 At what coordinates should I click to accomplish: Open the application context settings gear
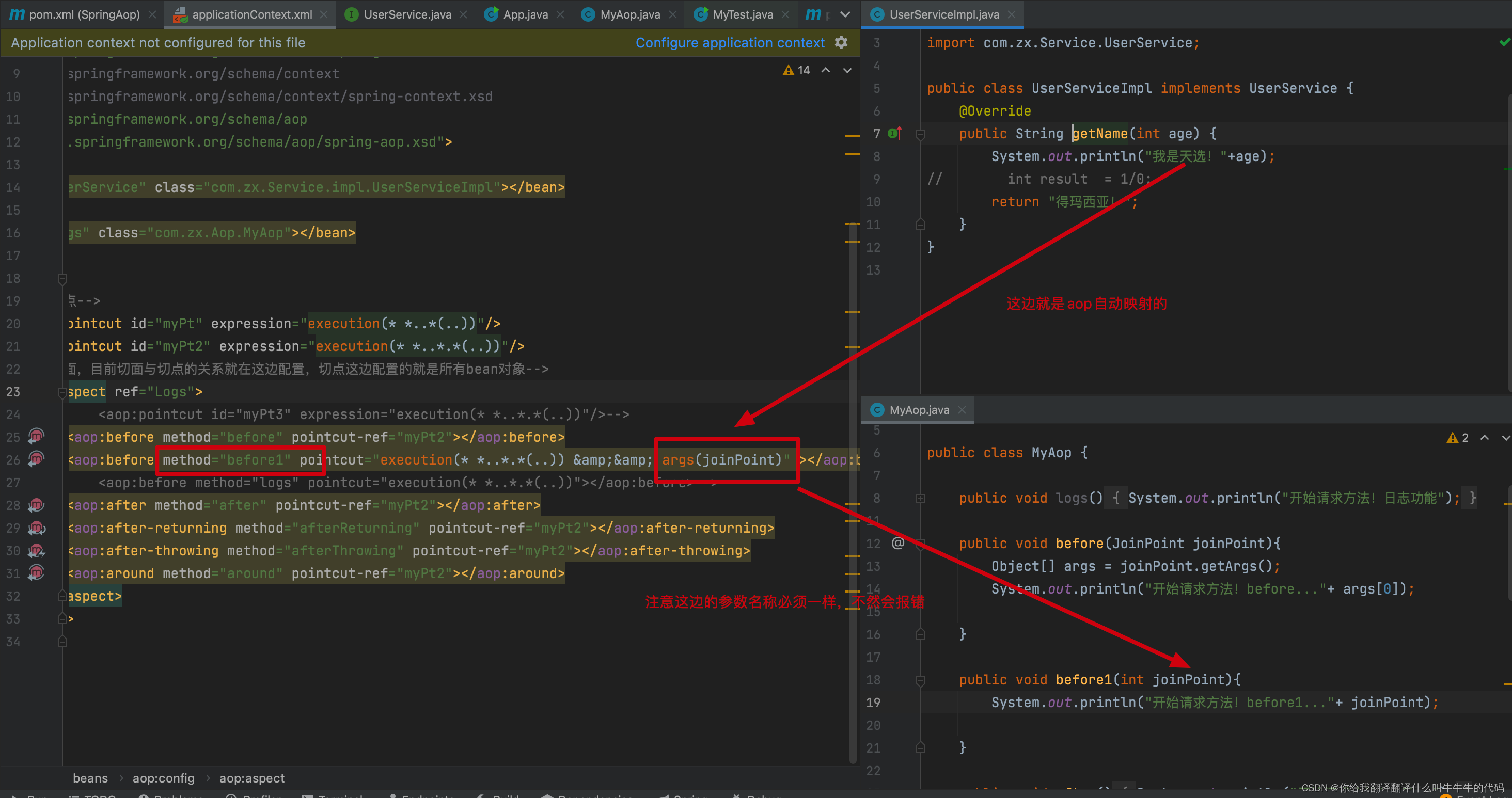pos(841,42)
